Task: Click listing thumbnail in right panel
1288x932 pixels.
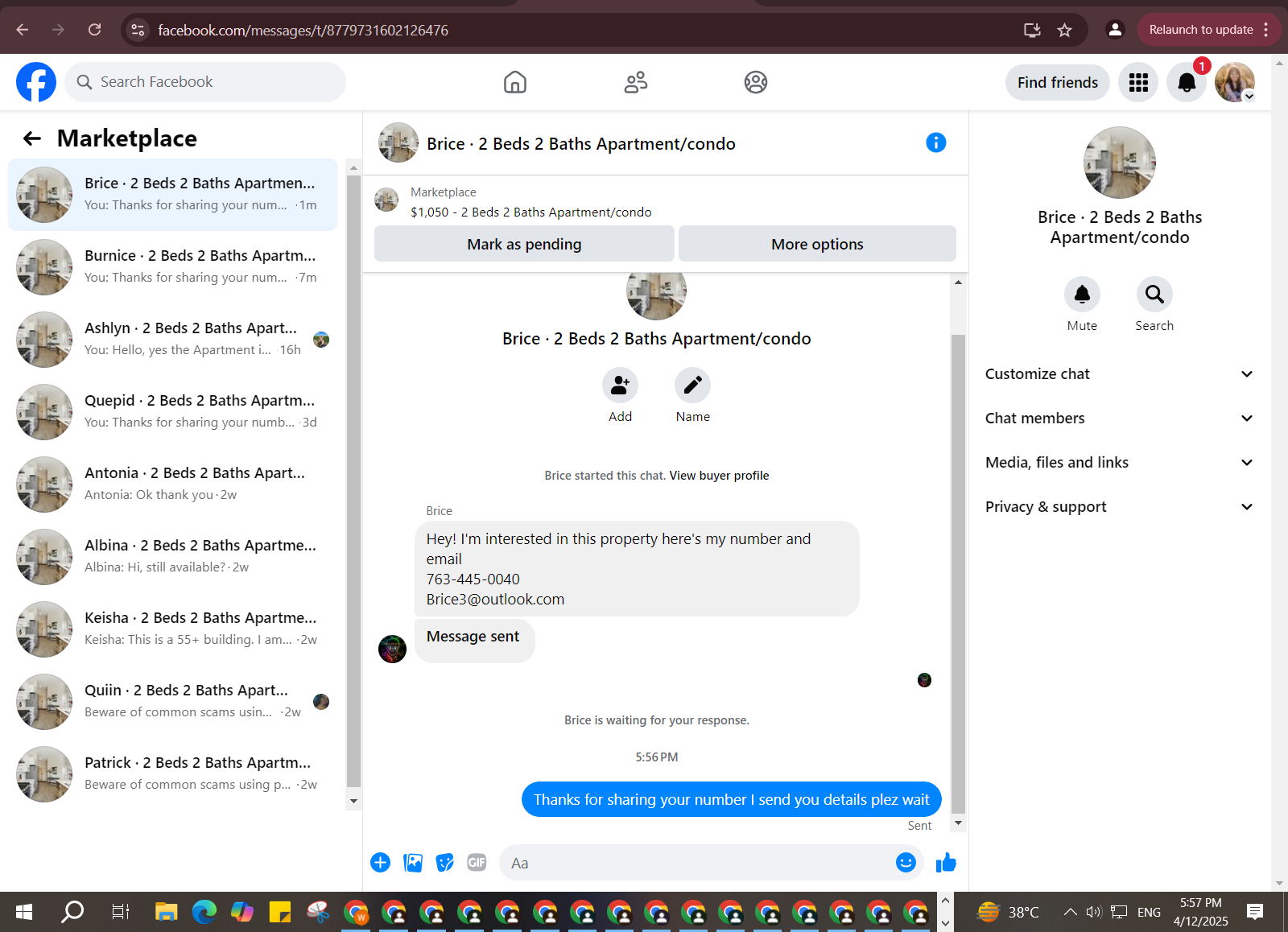Action: tap(1119, 163)
